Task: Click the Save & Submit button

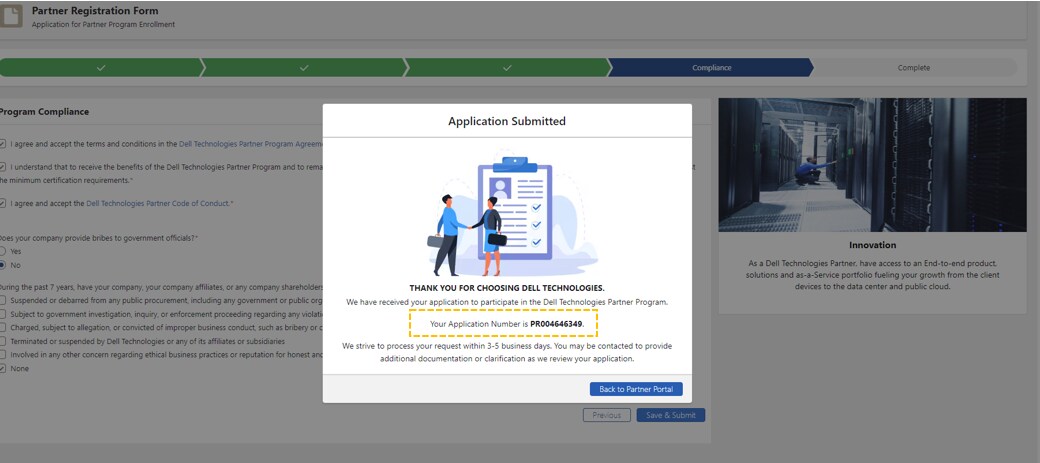Action: [671, 415]
